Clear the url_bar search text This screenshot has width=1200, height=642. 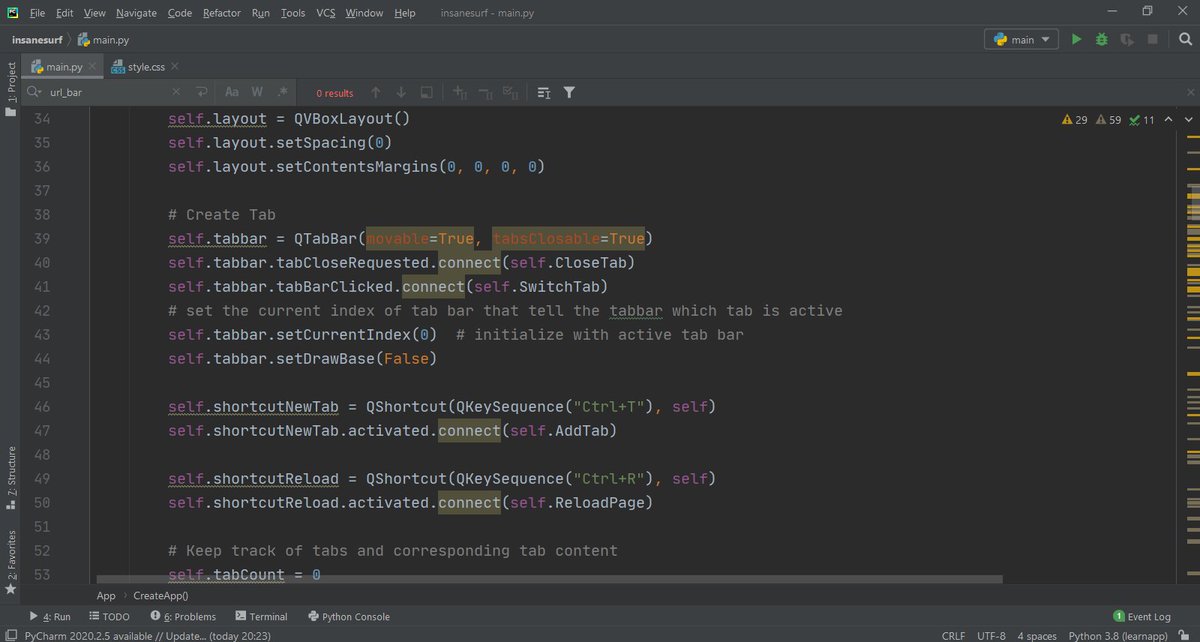pyautogui.click(x=176, y=92)
